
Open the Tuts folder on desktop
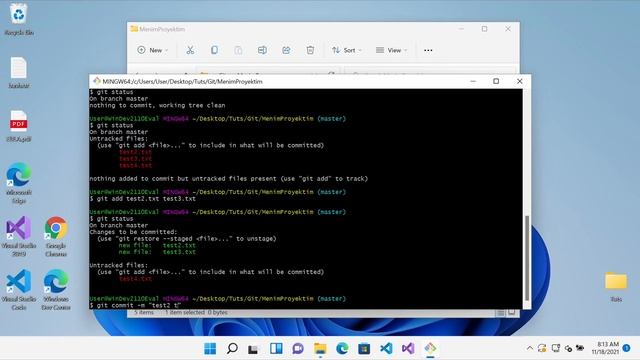coord(616,286)
